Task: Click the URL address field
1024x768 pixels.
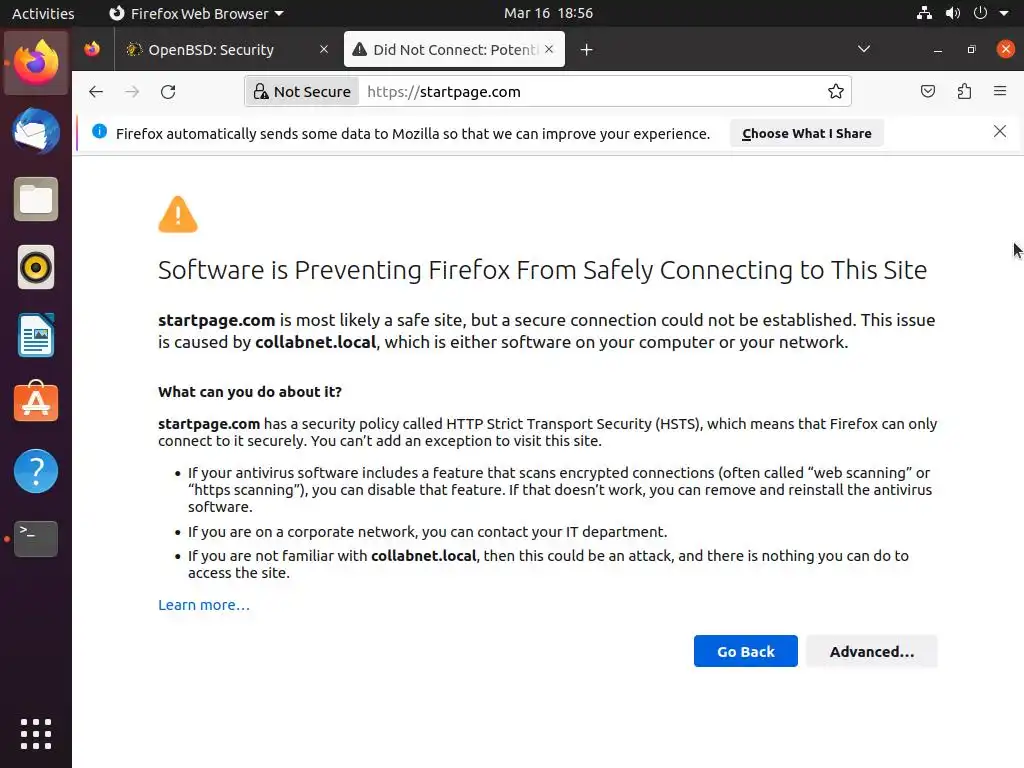Action: click(x=590, y=91)
